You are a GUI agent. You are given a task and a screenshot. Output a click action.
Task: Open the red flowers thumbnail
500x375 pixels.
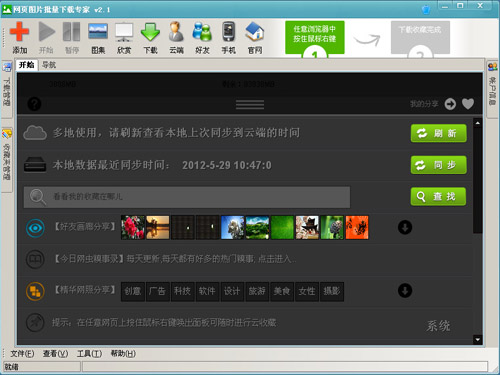tap(133, 227)
